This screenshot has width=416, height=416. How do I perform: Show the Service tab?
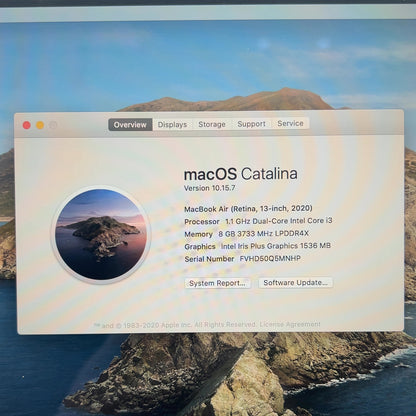(290, 123)
